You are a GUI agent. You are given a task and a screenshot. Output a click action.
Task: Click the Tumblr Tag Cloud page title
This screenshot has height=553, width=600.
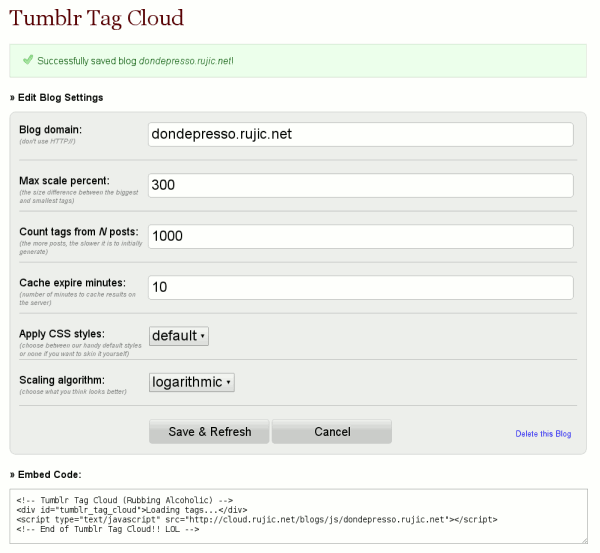97,19
